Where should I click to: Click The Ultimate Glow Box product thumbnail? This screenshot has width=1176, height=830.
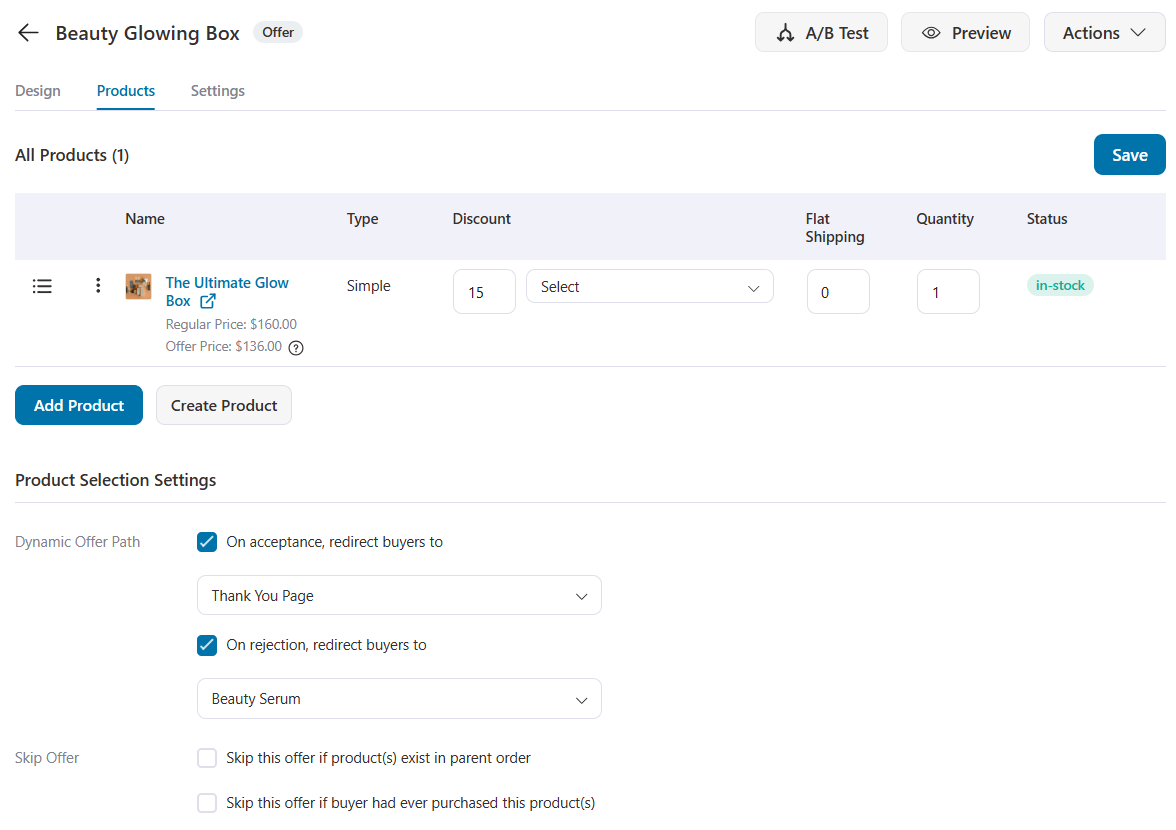point(138,286)
